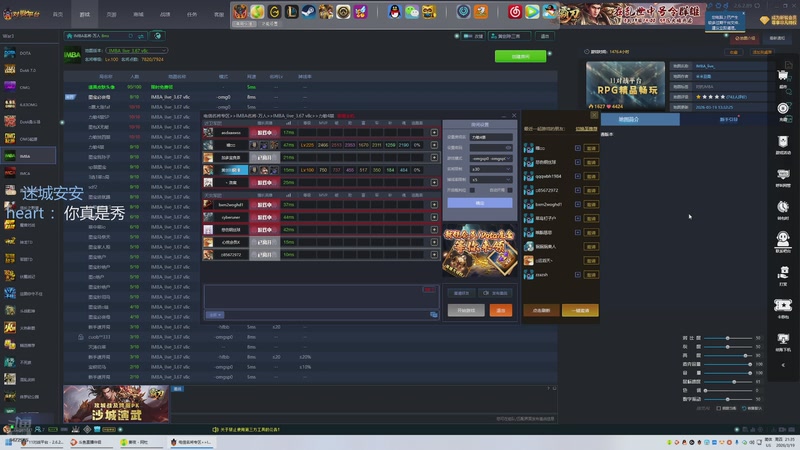Toggle the camera-icon button under the ad banner
Viewport: 800px width, 450px height.
tap(495, 293)
